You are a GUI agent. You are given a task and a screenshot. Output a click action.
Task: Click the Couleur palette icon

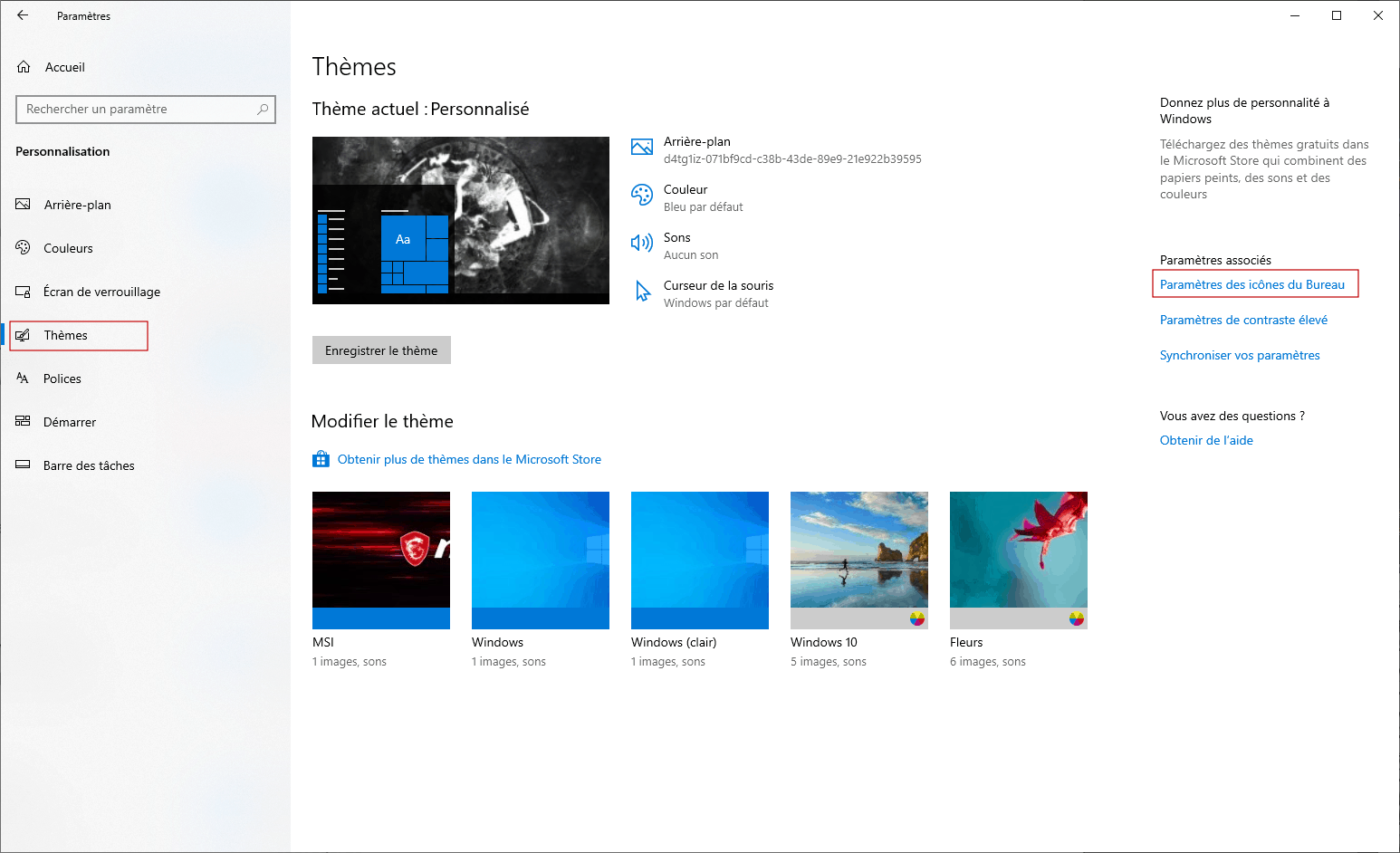(642, 195)
